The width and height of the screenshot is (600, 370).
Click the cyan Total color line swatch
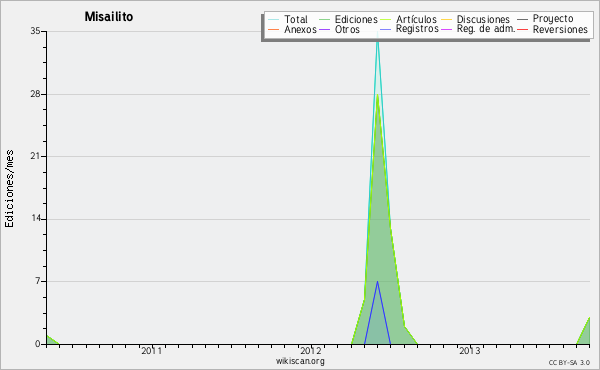(274, 19)
